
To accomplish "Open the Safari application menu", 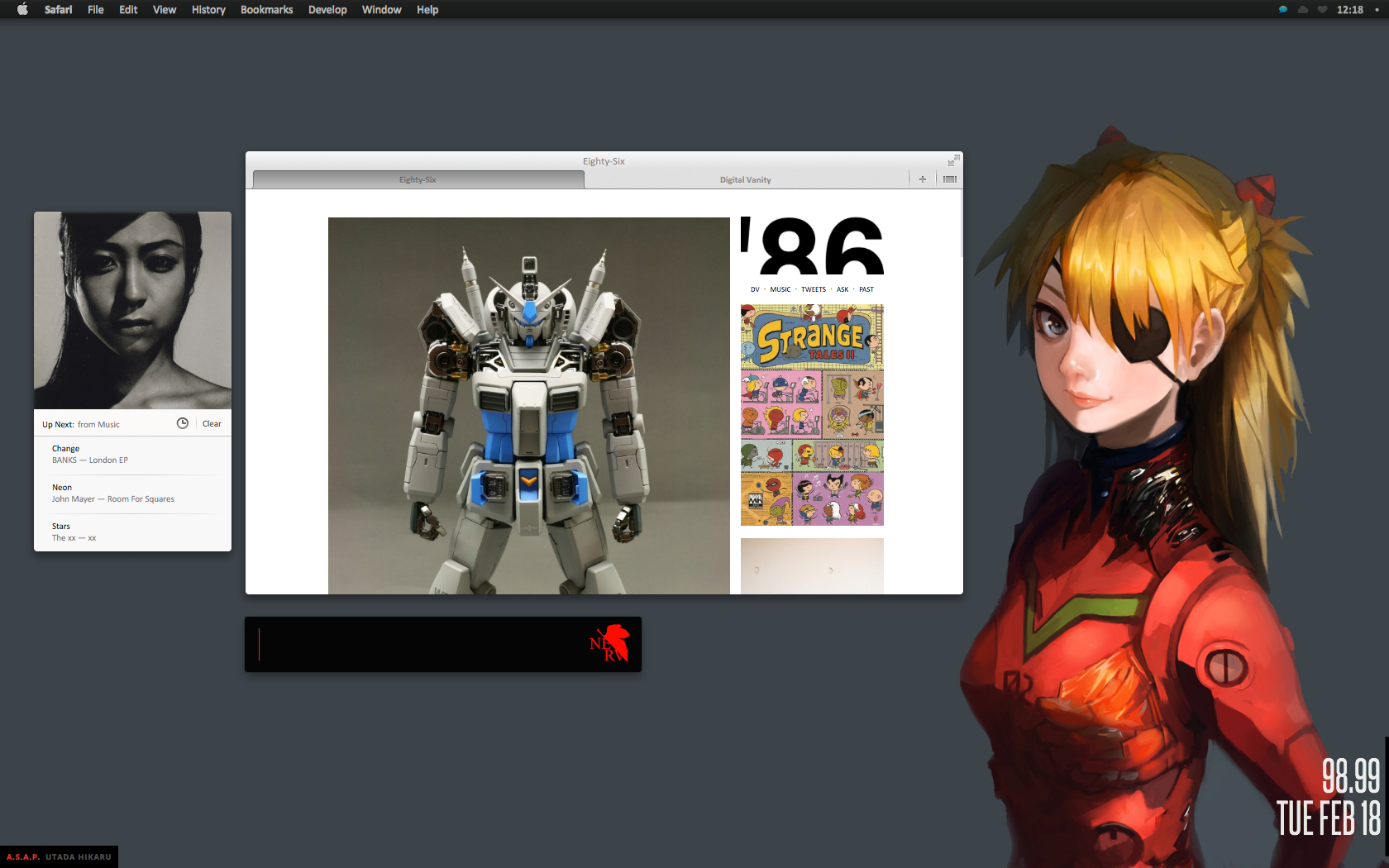I will (x=58, y=9).
